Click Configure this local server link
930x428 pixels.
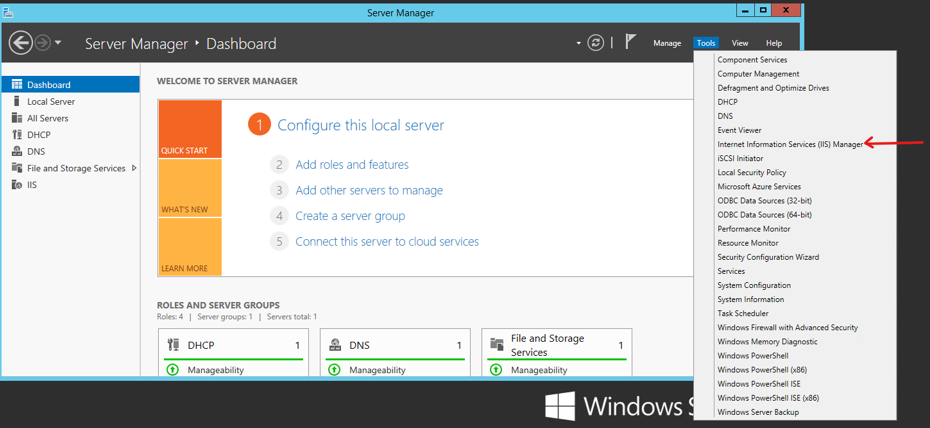[361, 125]
